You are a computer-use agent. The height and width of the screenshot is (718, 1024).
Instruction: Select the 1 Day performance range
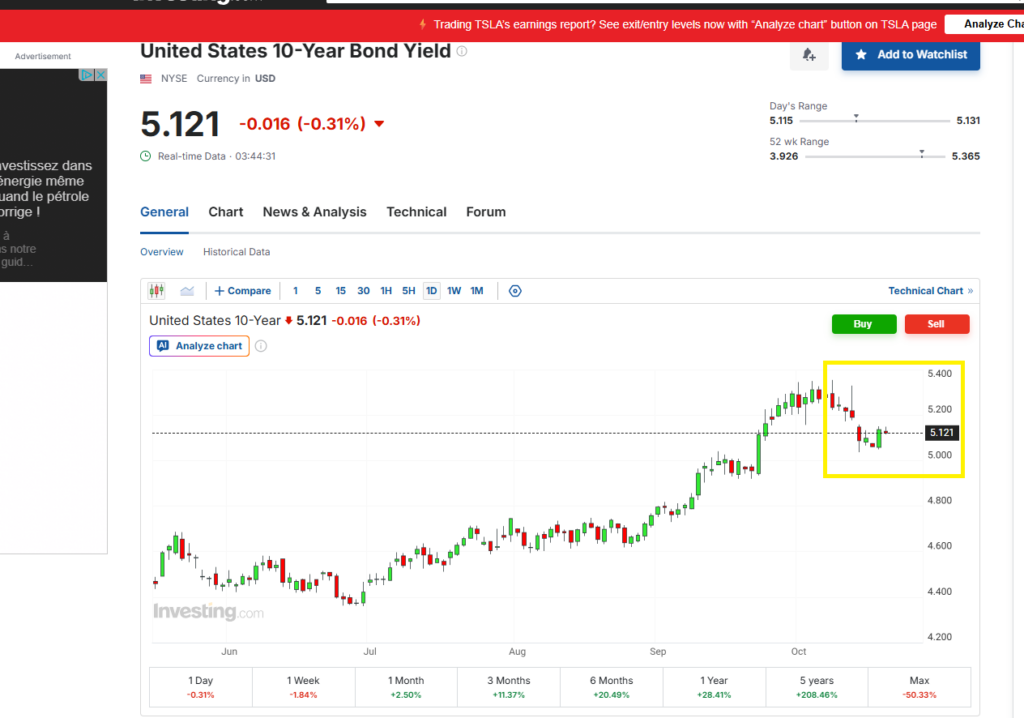[200, 687]
